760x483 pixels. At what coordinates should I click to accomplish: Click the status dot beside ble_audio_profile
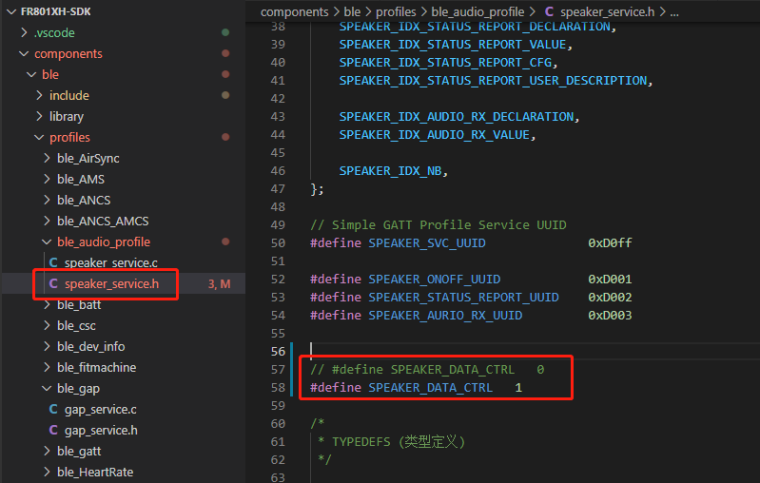225,242
